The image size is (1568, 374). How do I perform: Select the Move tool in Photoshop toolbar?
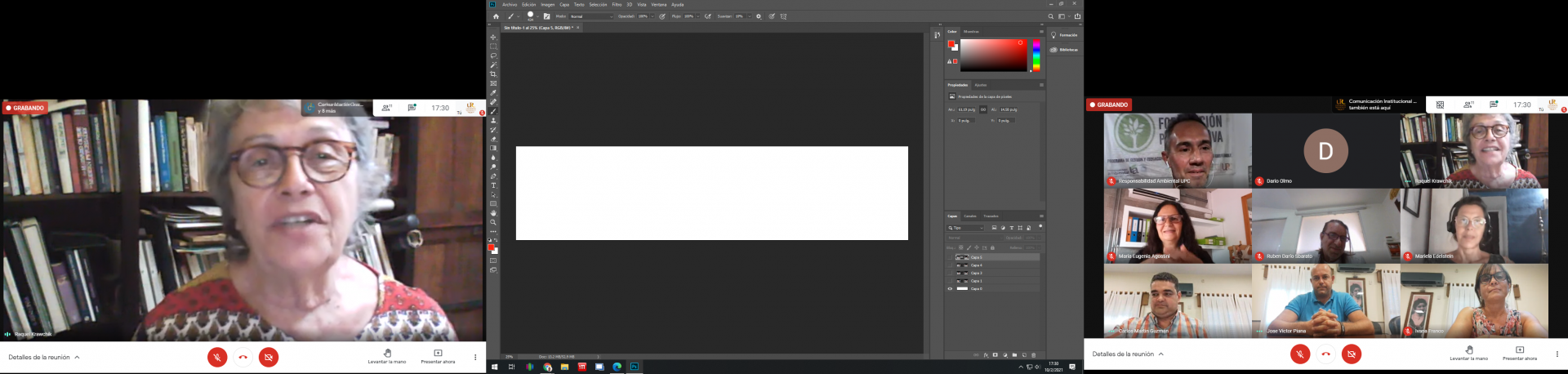point(493,38)
